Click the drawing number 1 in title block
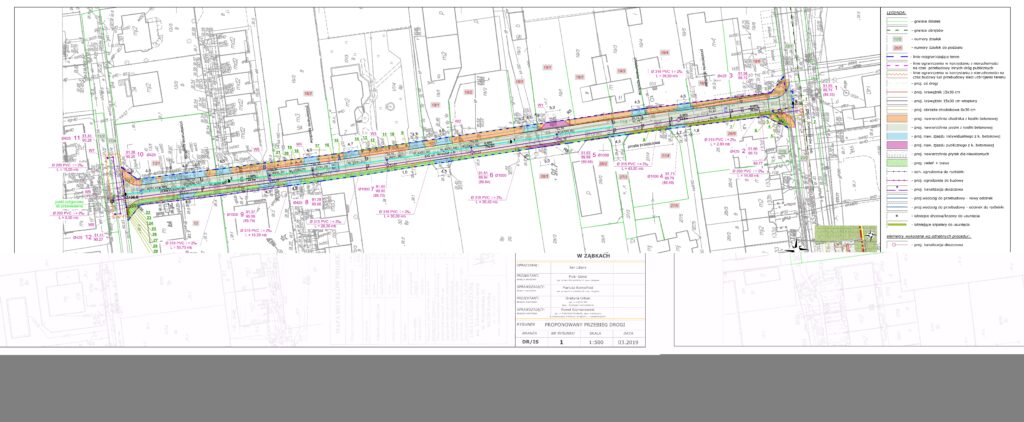Viewport: 1024px width, 422px height. click(562, 341)
